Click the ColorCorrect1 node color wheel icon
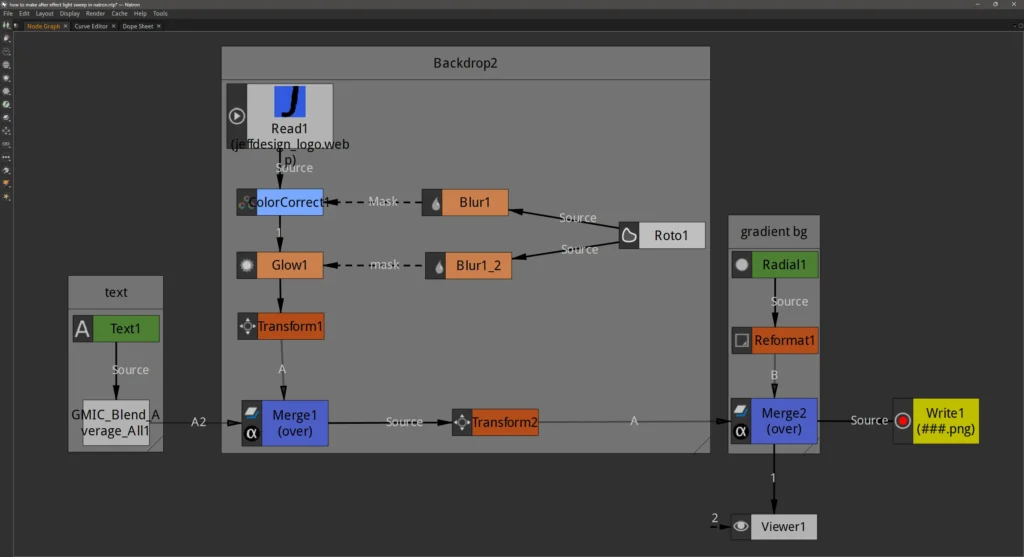Screen dimensions: 1024x557 [x=246, y=202]
